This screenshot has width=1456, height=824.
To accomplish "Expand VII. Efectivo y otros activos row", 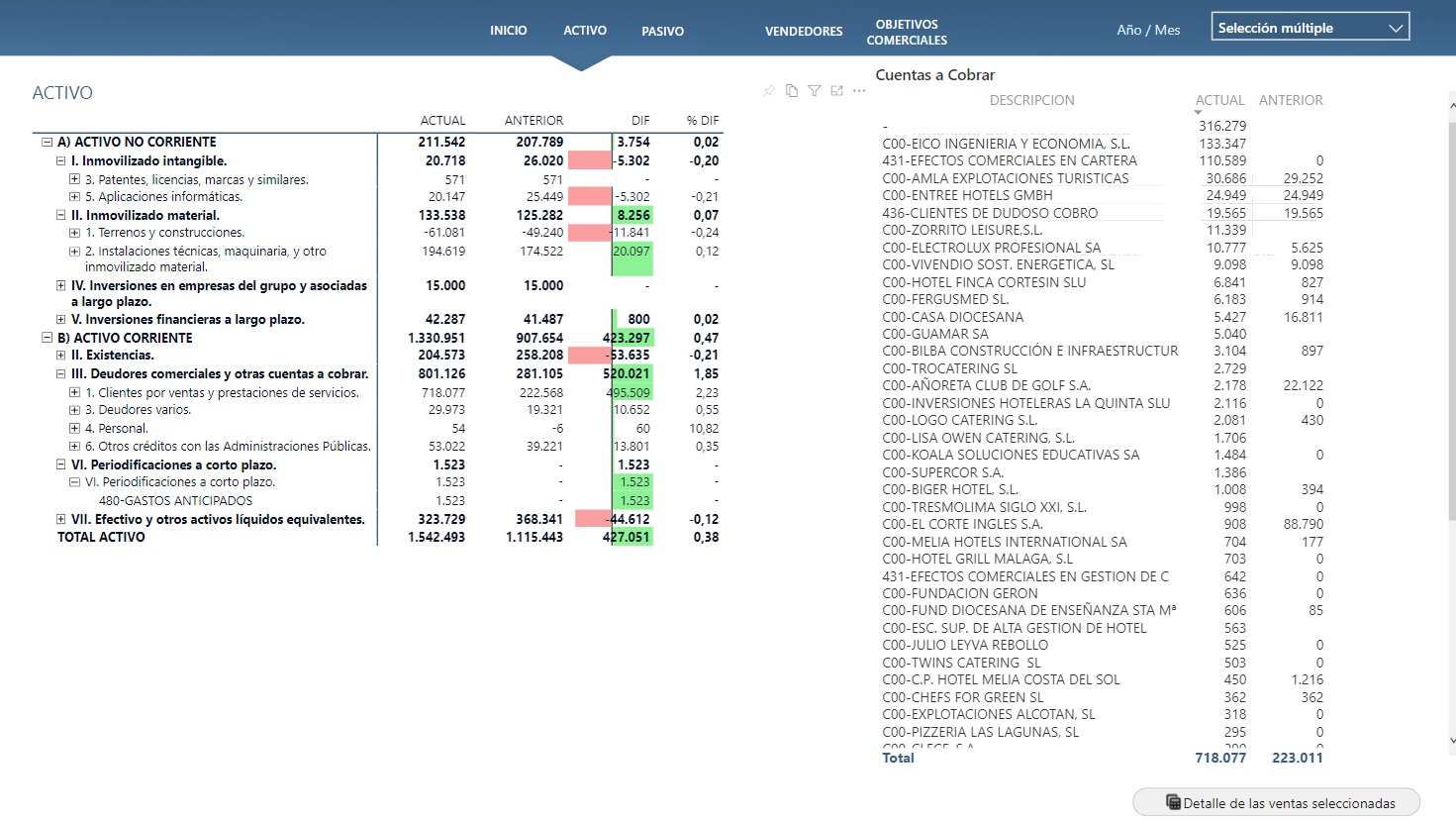I will (x=60, y=519).
